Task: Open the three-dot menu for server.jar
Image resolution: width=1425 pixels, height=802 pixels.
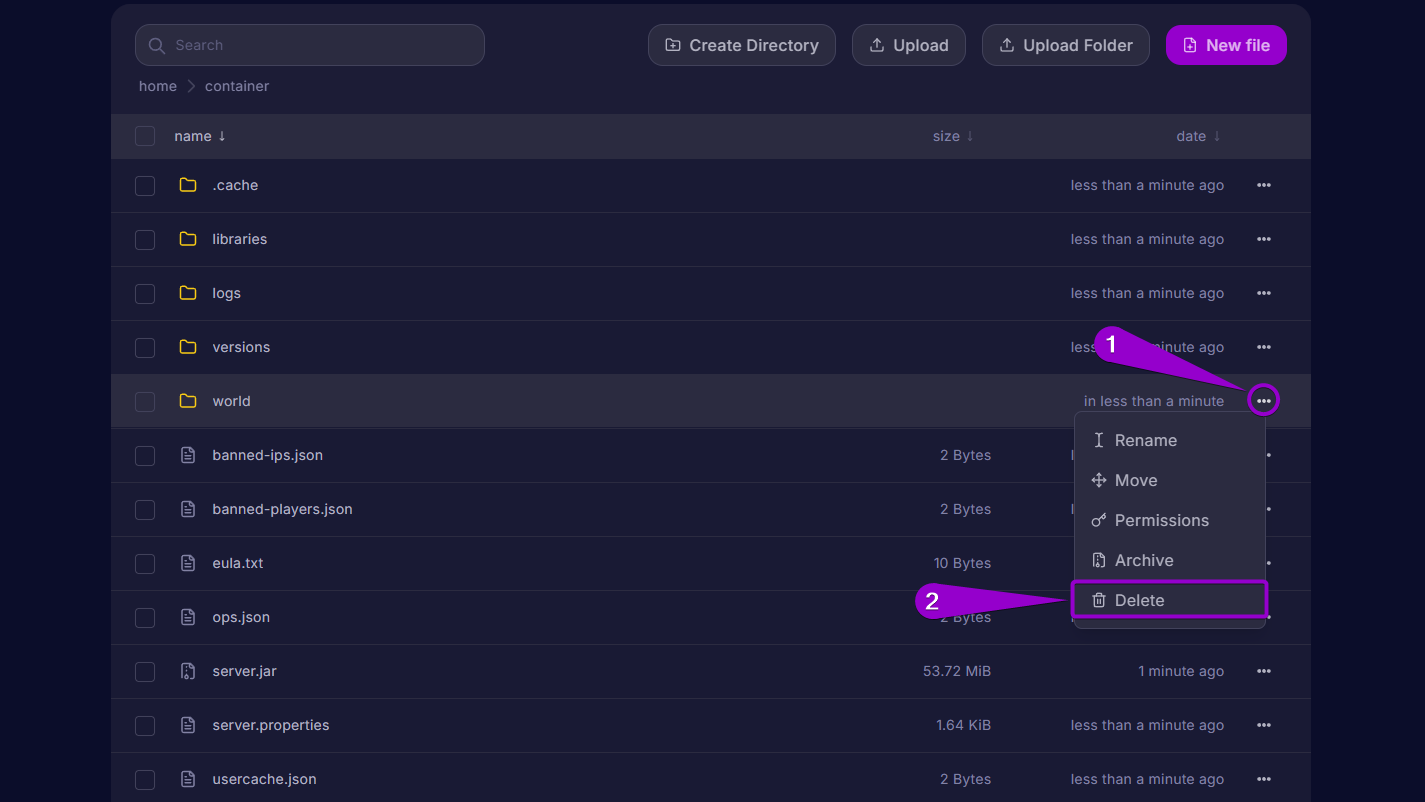Action: pyautogui.click(x=1264, y=671)
